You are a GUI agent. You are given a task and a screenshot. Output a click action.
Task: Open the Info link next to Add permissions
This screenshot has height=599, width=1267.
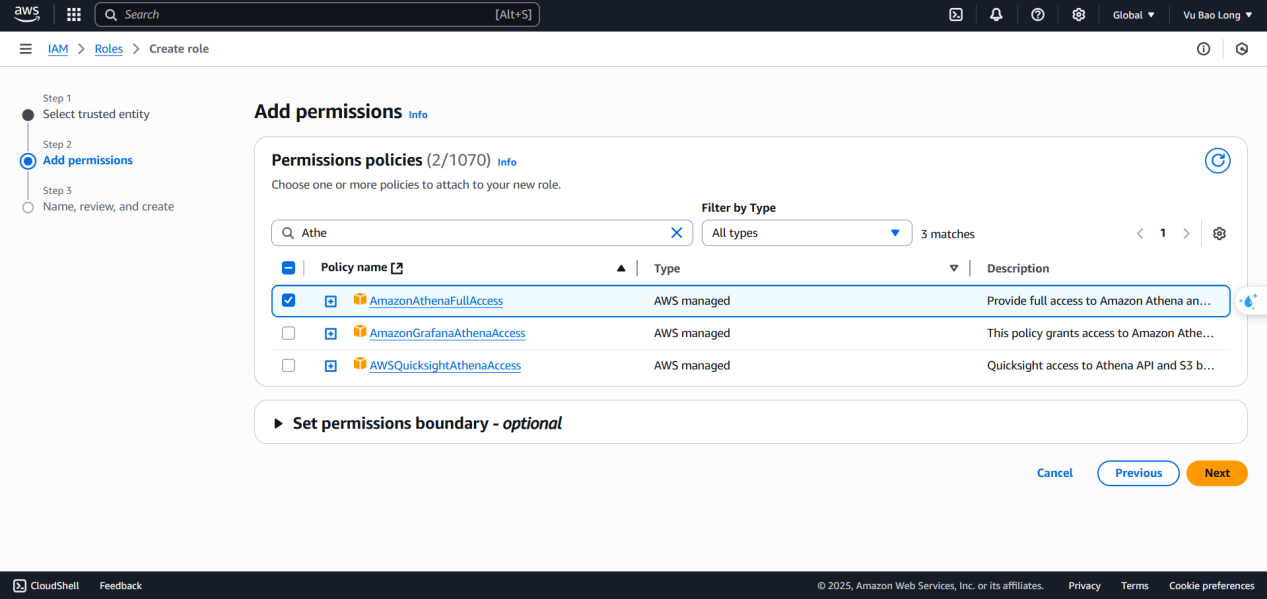click(418, 115)
